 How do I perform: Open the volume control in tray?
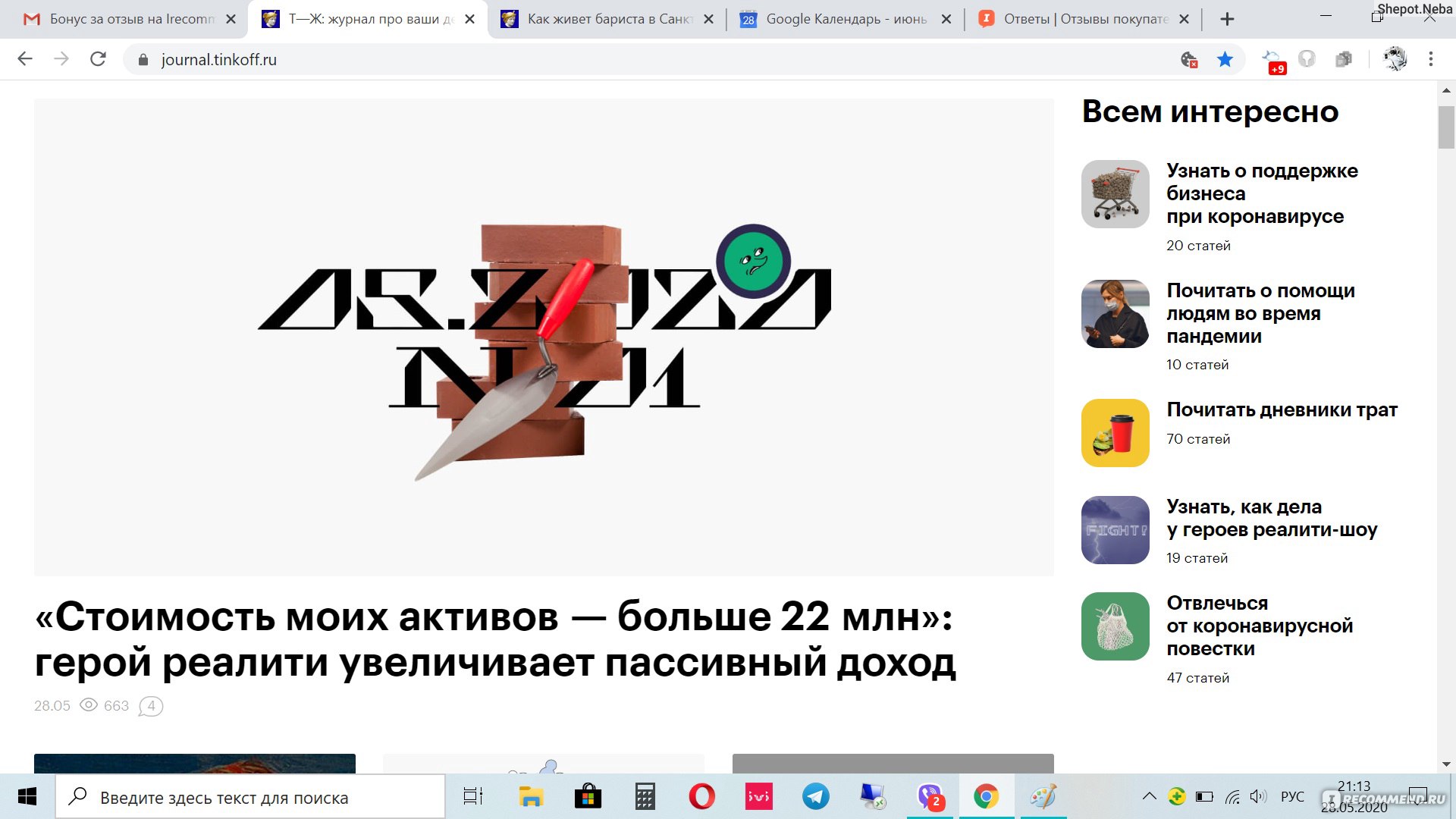(1258, 796)
